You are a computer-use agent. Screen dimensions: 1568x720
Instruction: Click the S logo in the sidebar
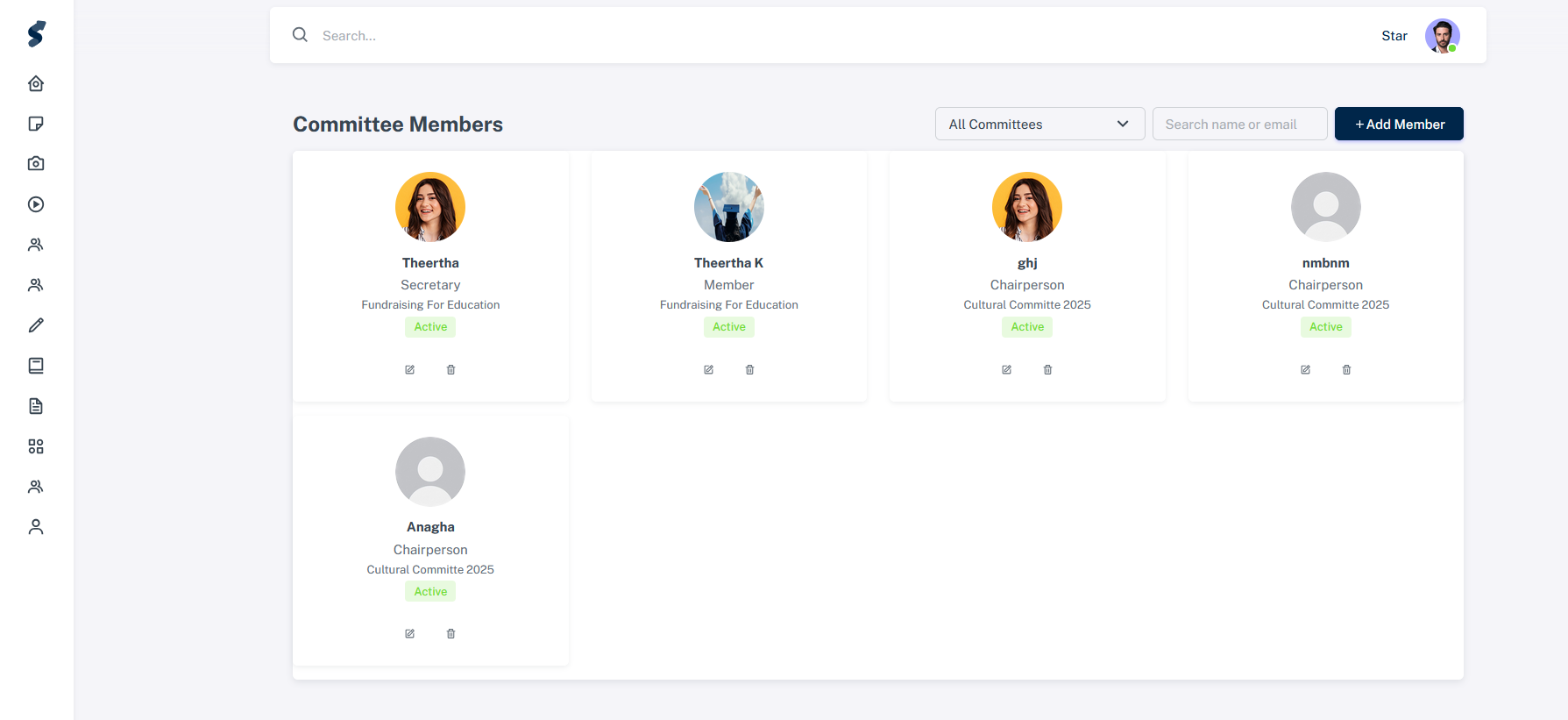point(36,34)
